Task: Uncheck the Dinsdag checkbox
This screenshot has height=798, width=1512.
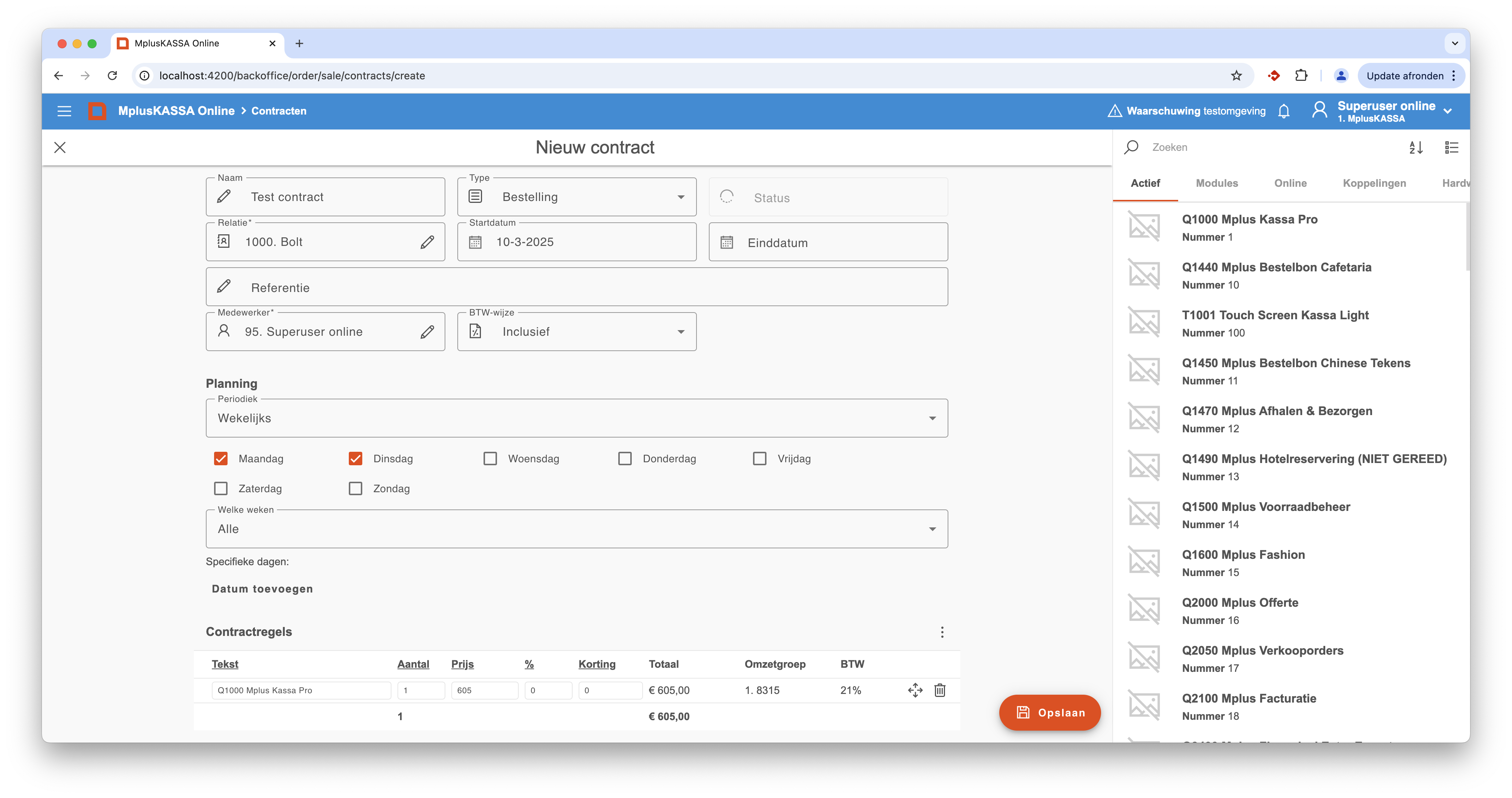Action: coord(355,459)
